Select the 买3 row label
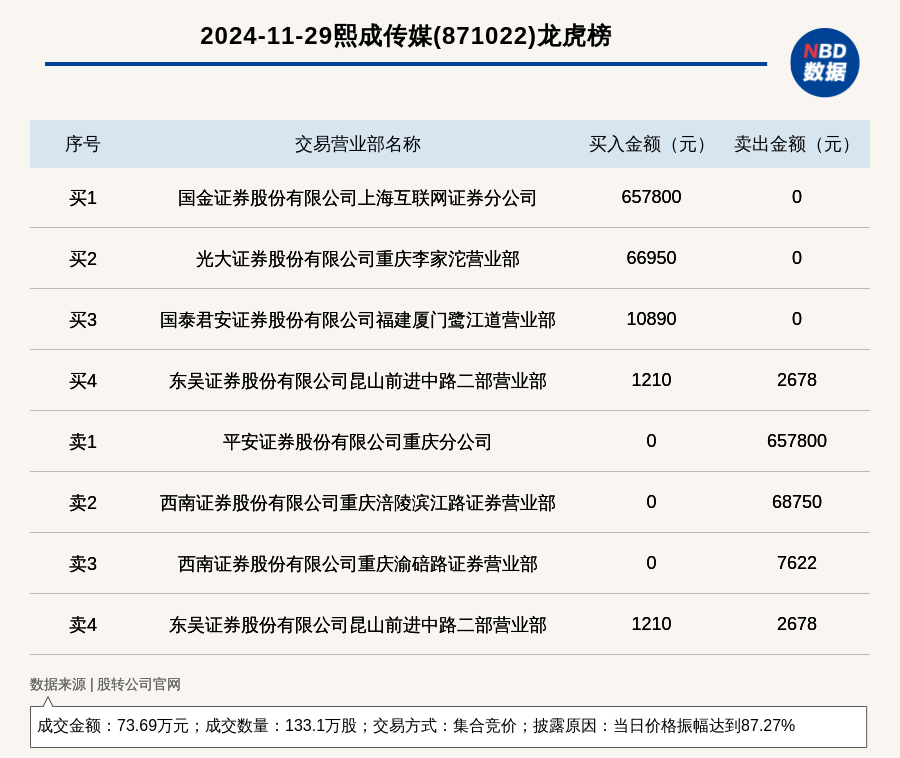 [x=83, y=320]
